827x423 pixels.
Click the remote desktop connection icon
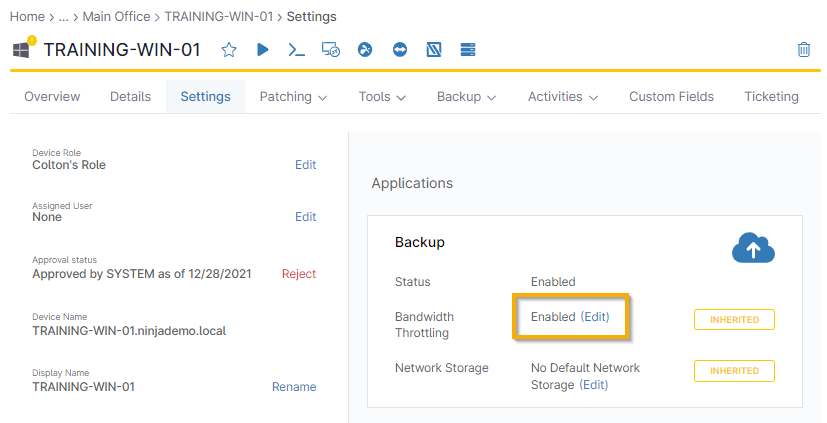331,49
